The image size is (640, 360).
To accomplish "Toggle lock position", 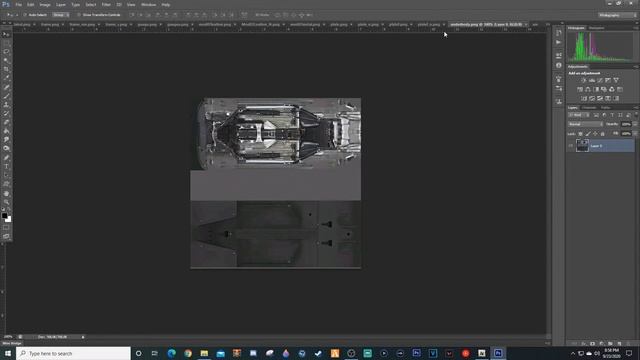I will click(596, 134).
